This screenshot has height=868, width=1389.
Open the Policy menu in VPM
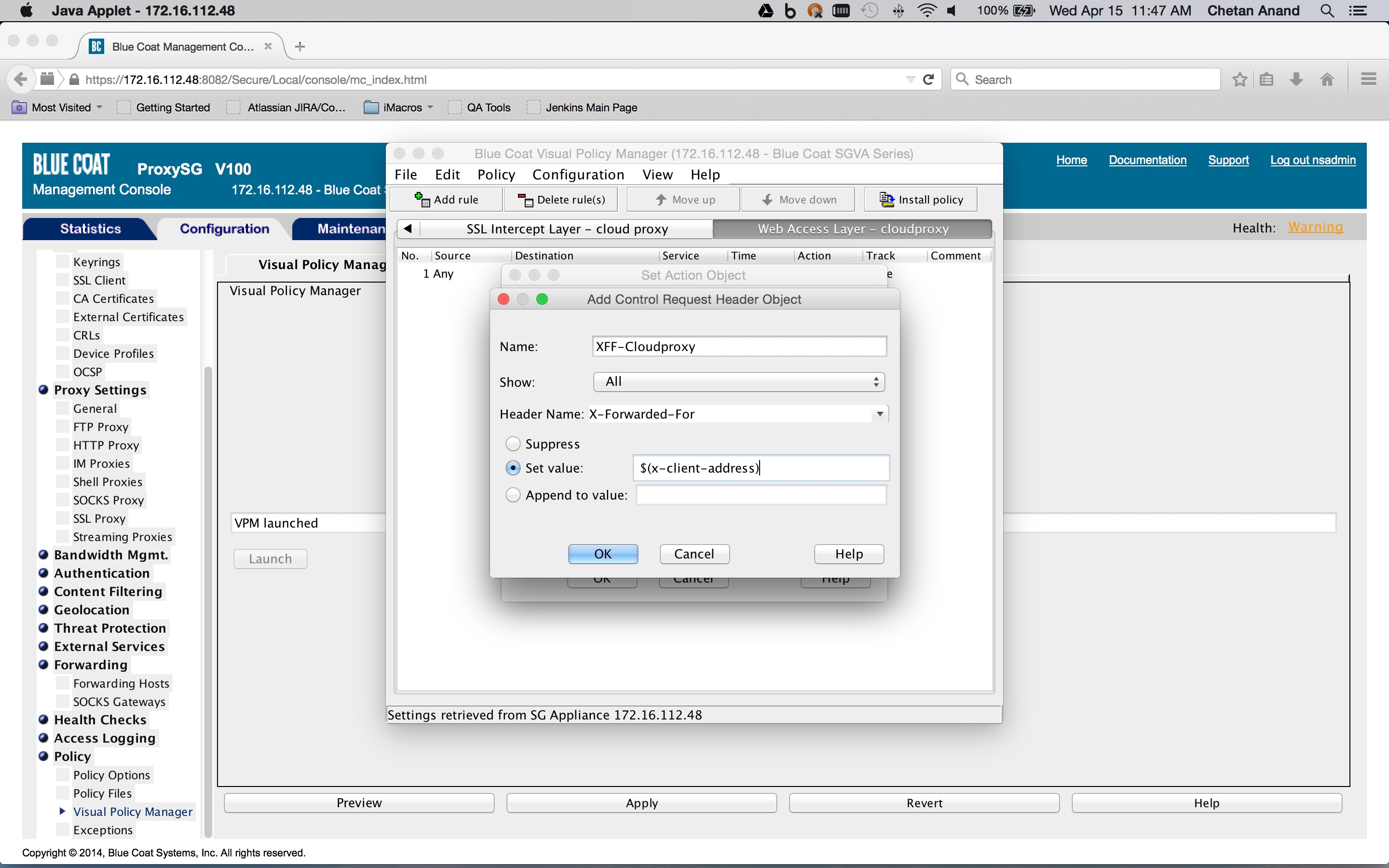coord(496,175)
